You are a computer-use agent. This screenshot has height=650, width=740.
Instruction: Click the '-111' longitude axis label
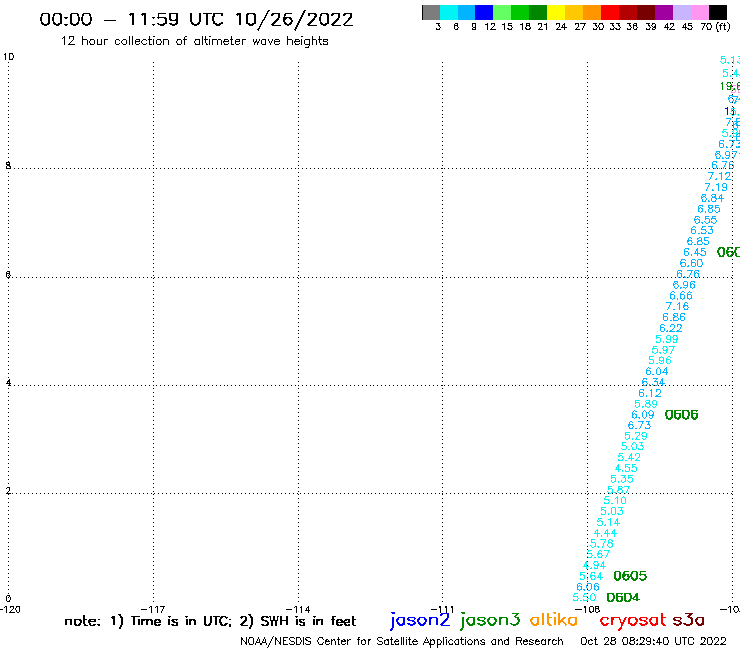tap(442, 609)
